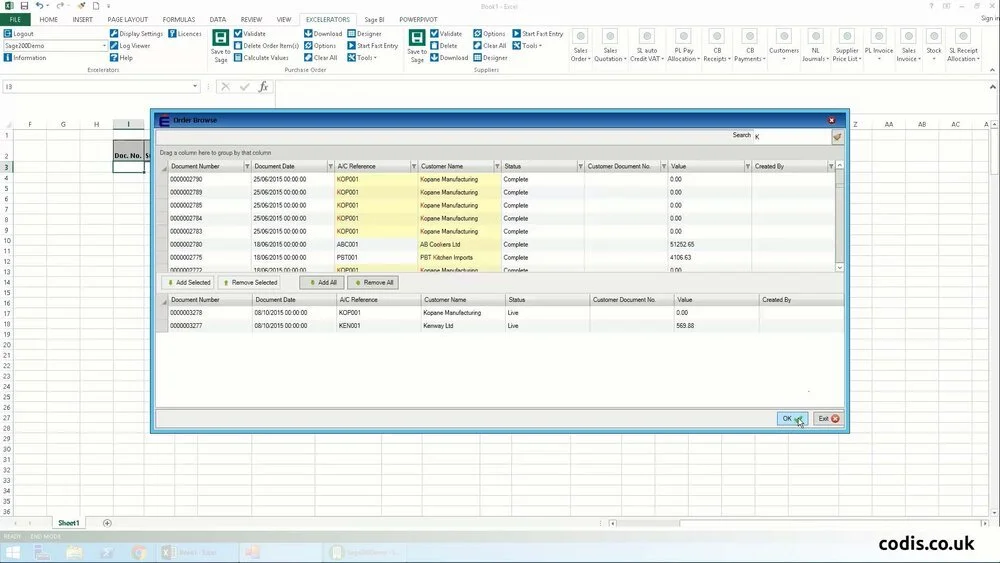Click Clear All in Purchase Order group
Screen dimensions: 1000x563
(x=321, y=58)
